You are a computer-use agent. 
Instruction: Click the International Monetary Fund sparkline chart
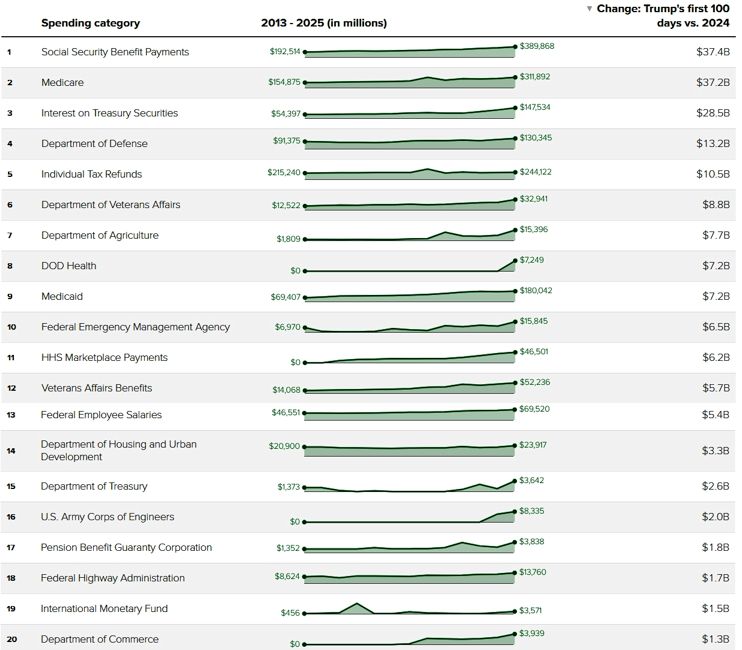409,609
